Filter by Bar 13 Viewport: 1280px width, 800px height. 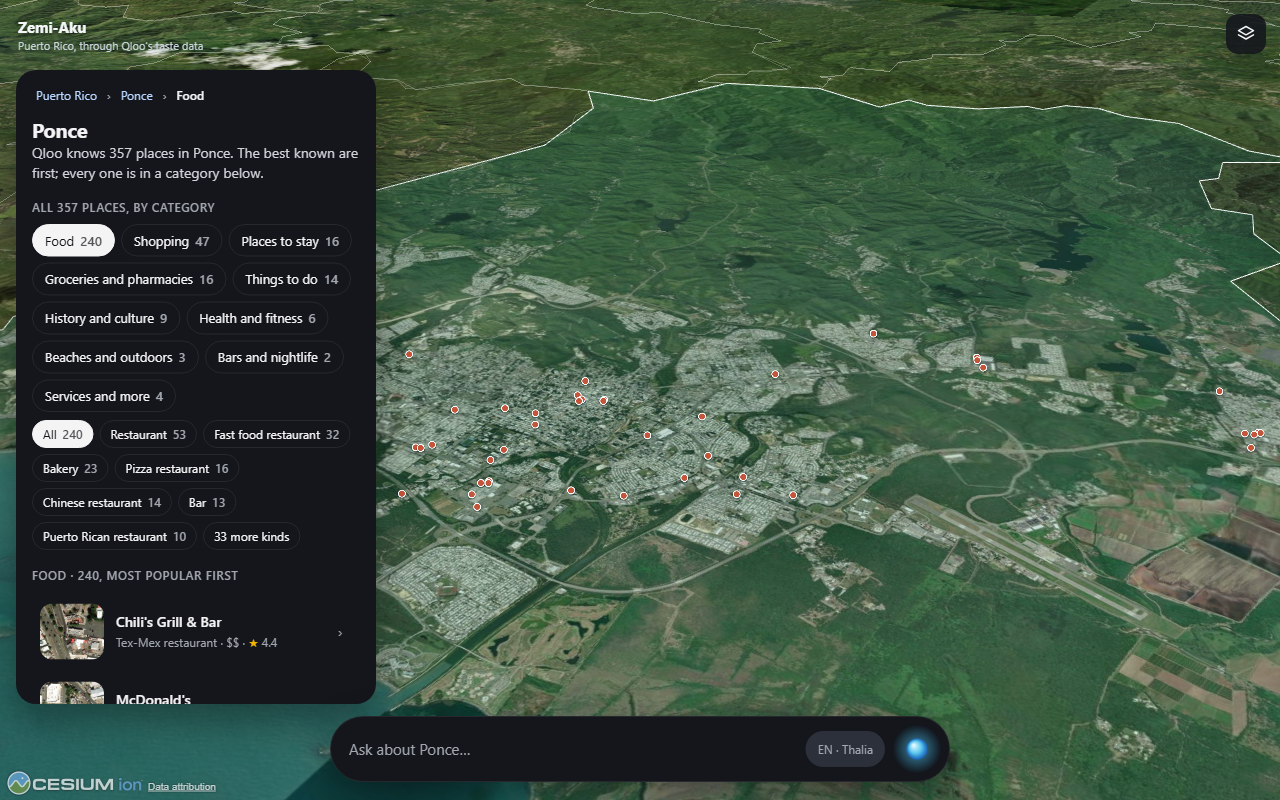[207, 503]
